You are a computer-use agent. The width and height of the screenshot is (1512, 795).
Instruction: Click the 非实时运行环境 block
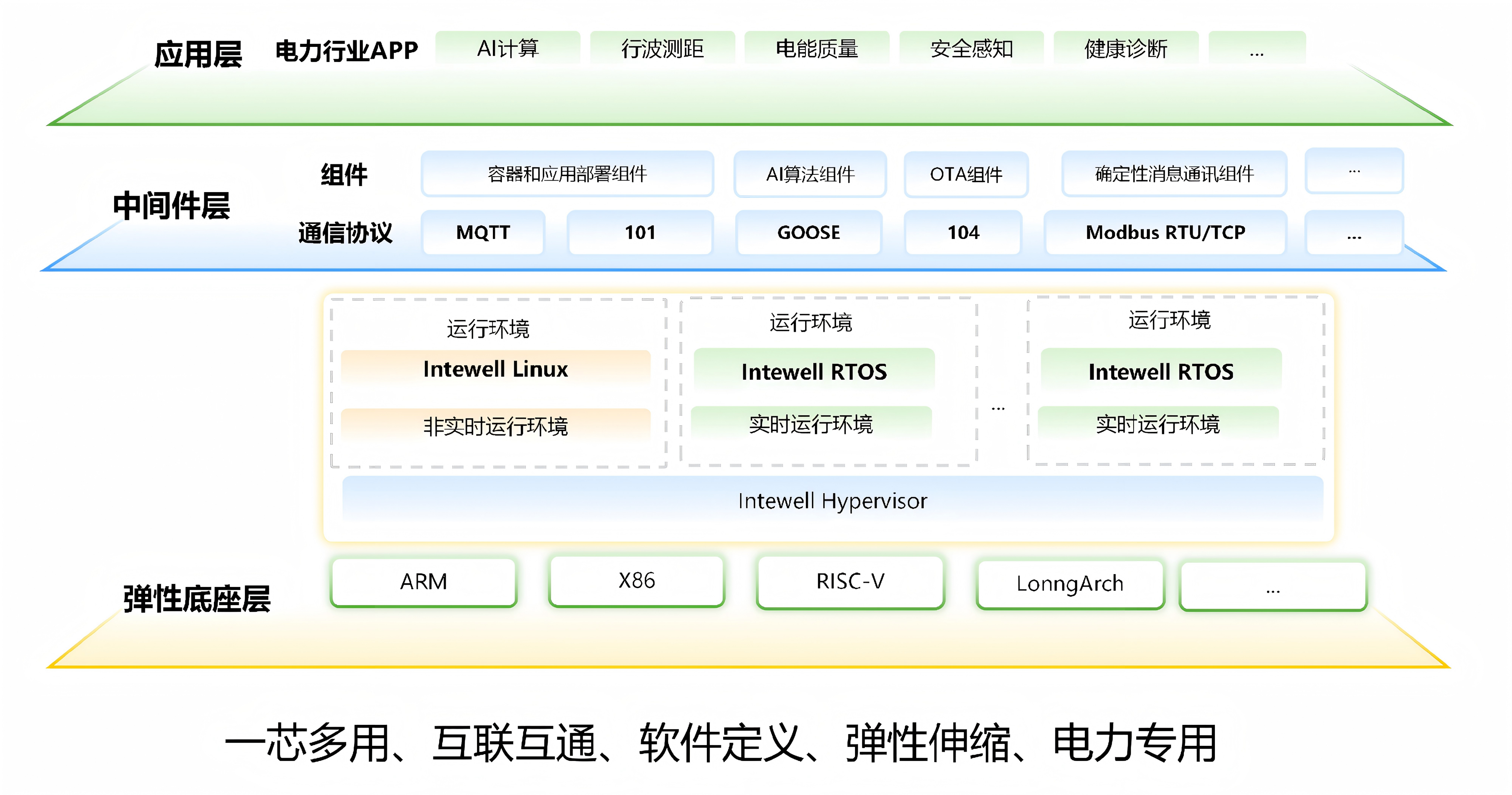click(x=496, y=425)
